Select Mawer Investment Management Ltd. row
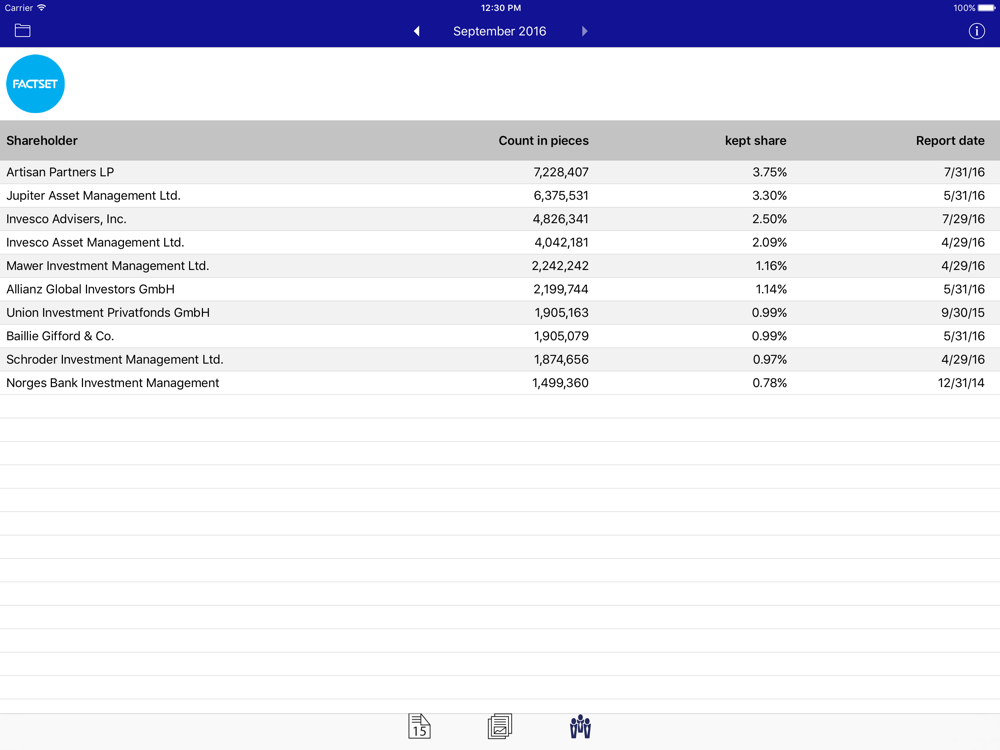Viewport: 1000px width, 750px height. tap(500, 266)
